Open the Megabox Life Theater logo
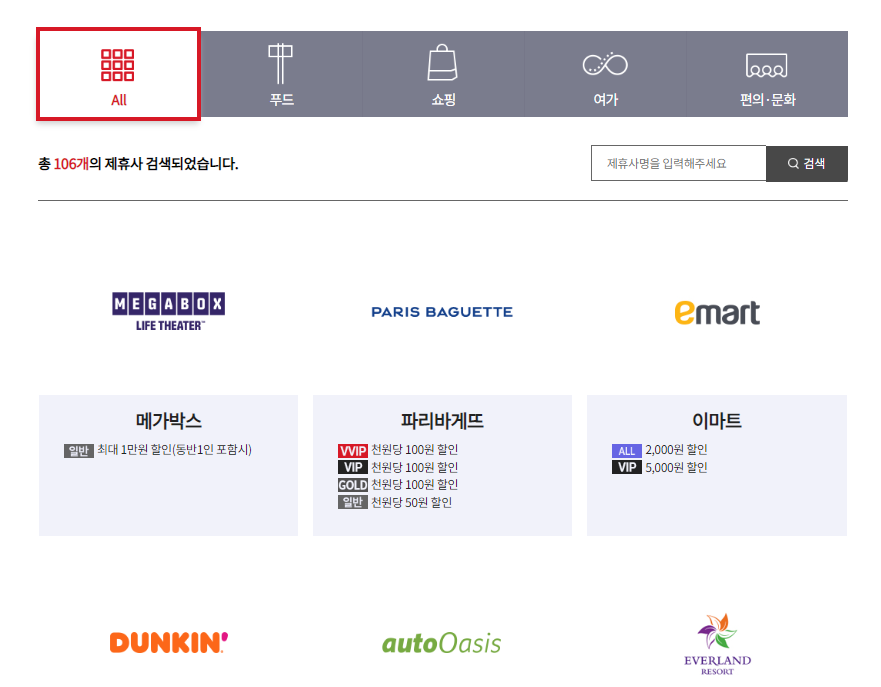 [x=169, y=311]
